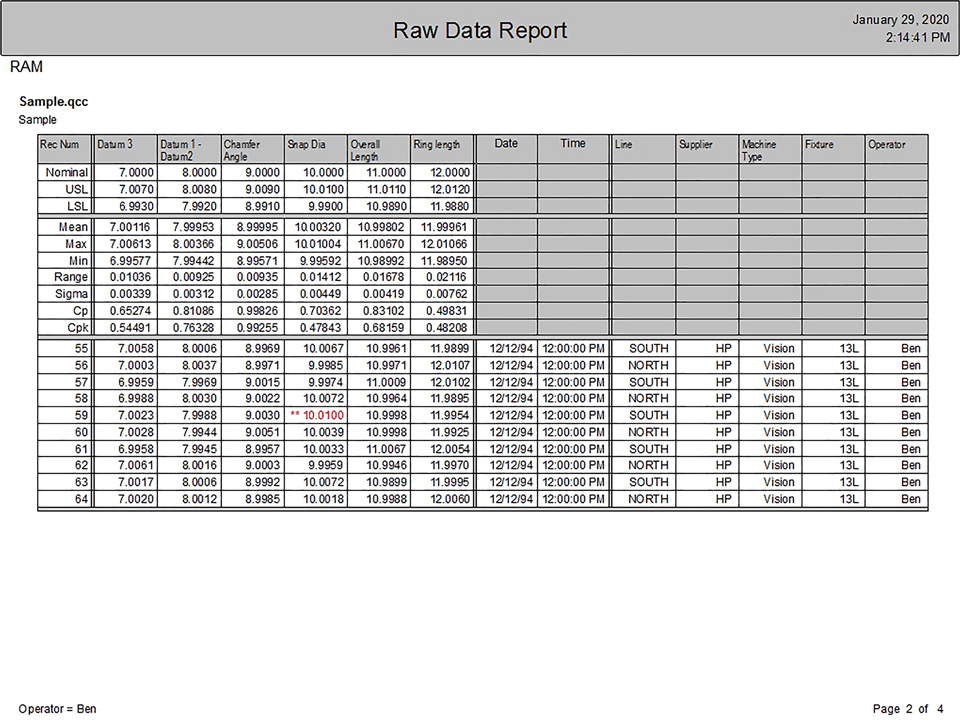
Task: Click the Snap Dia column header
Action: pos(305,144)
